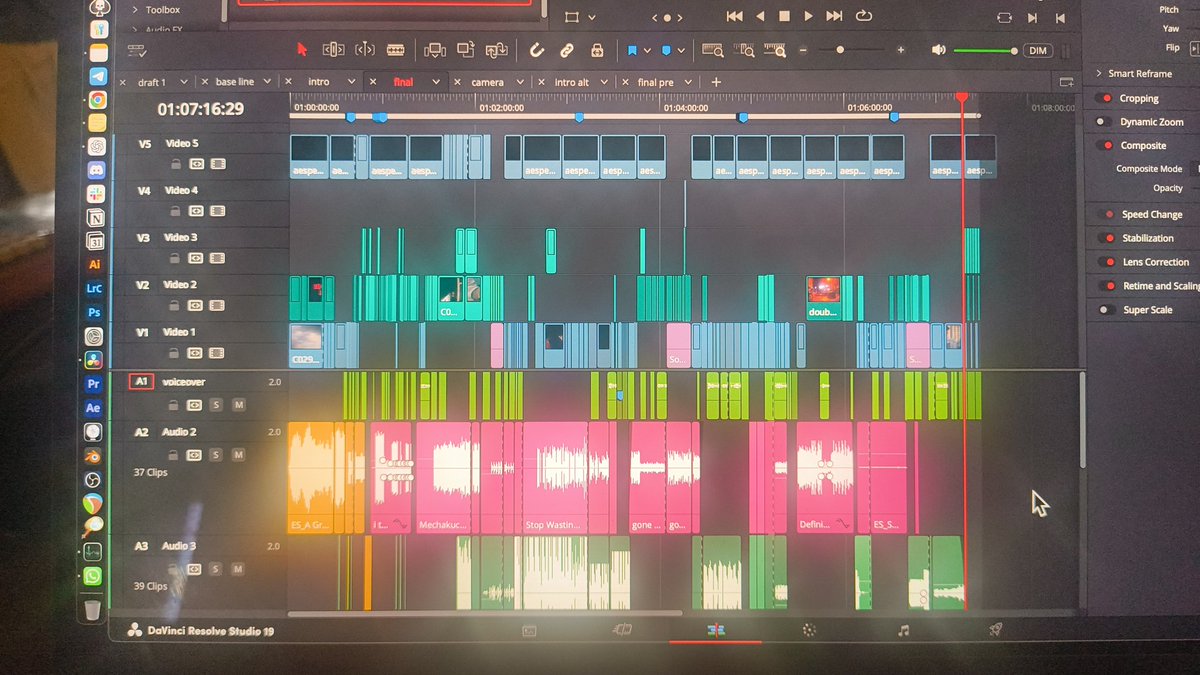Toggle the Linked Selection chain icon
1200x675 pixels.
pos(567,49)
